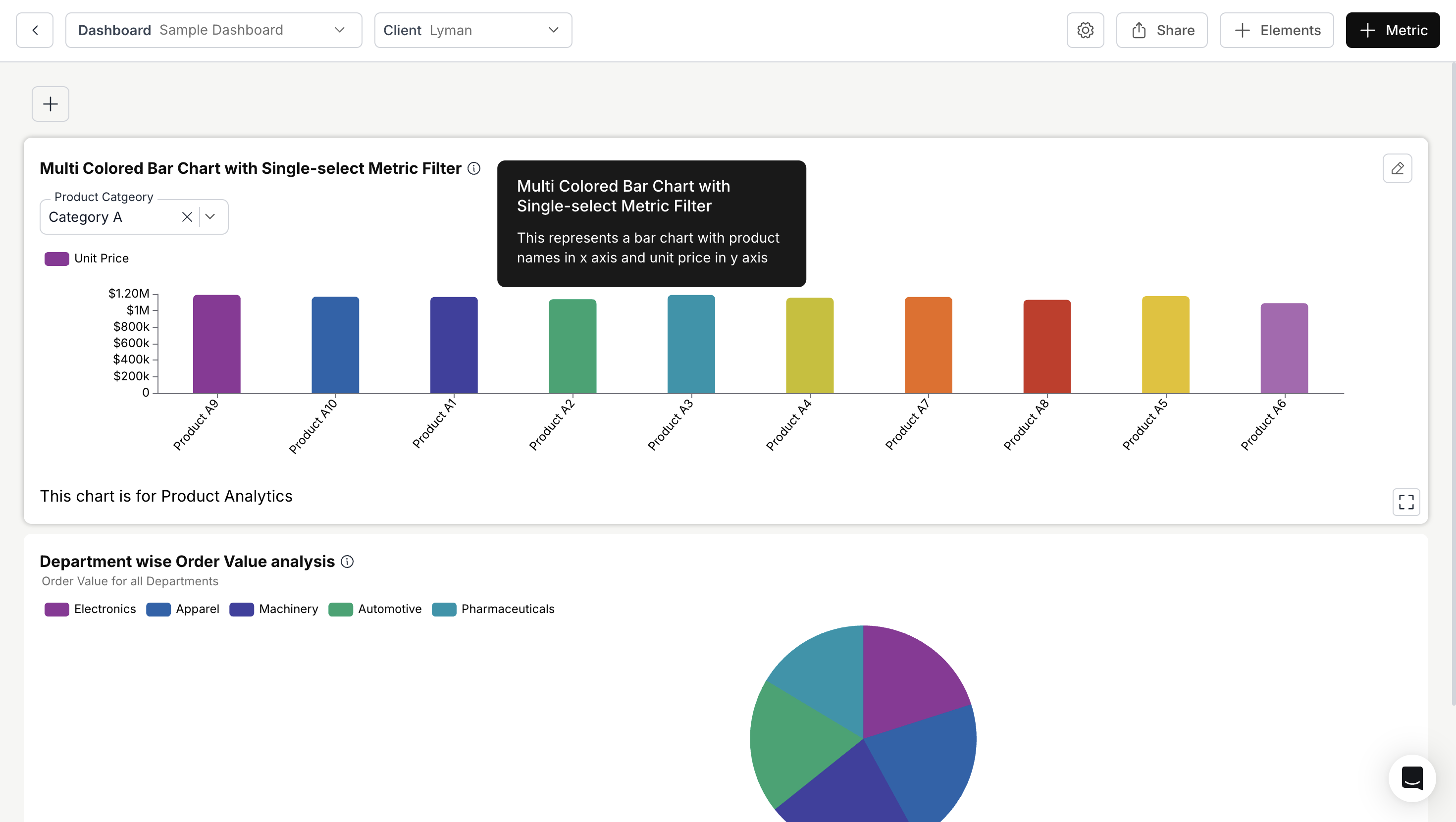Expand the Product Category dropdown arrow

(210, 217)
